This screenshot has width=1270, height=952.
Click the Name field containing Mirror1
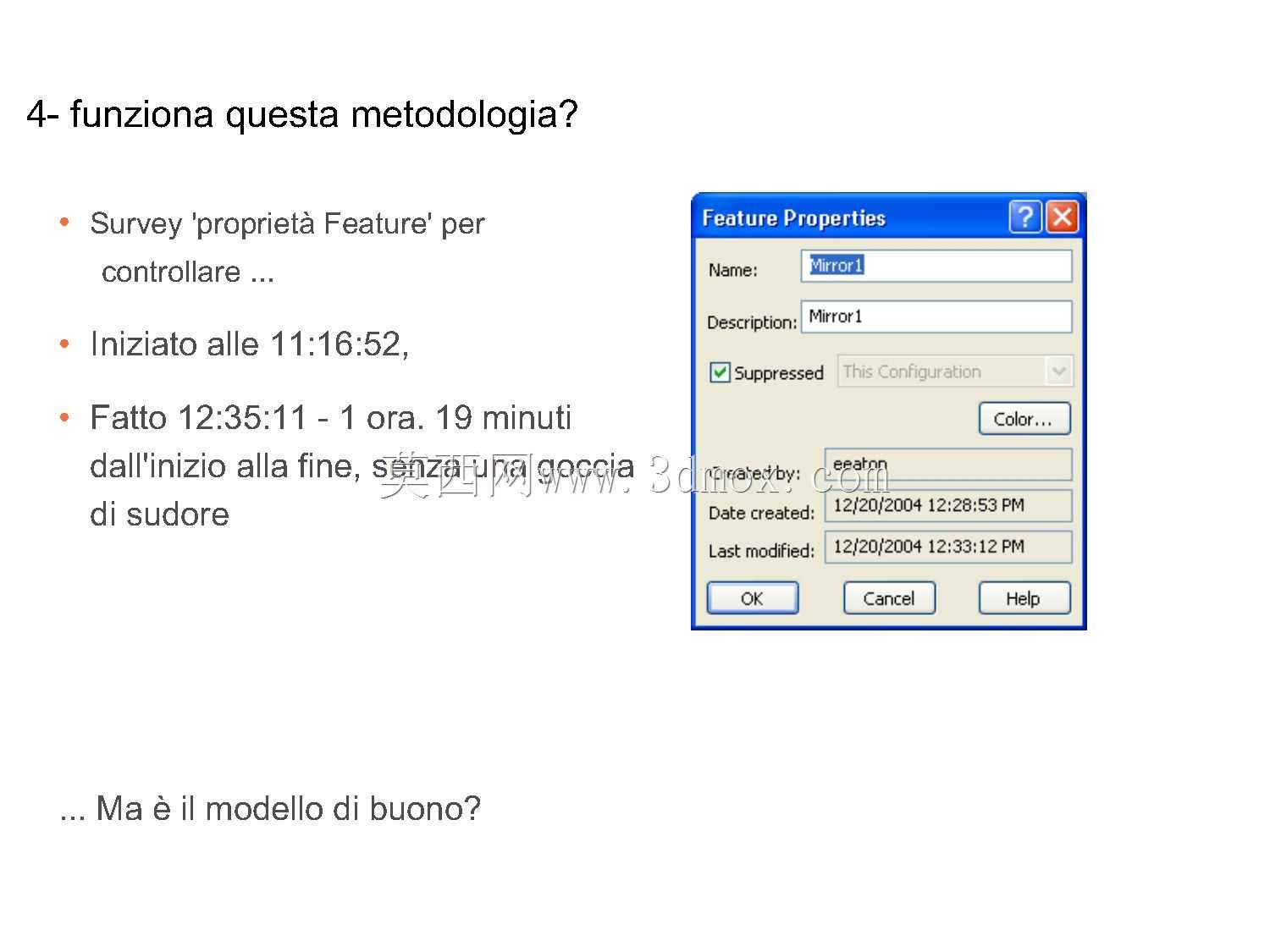tap(936, 266)
